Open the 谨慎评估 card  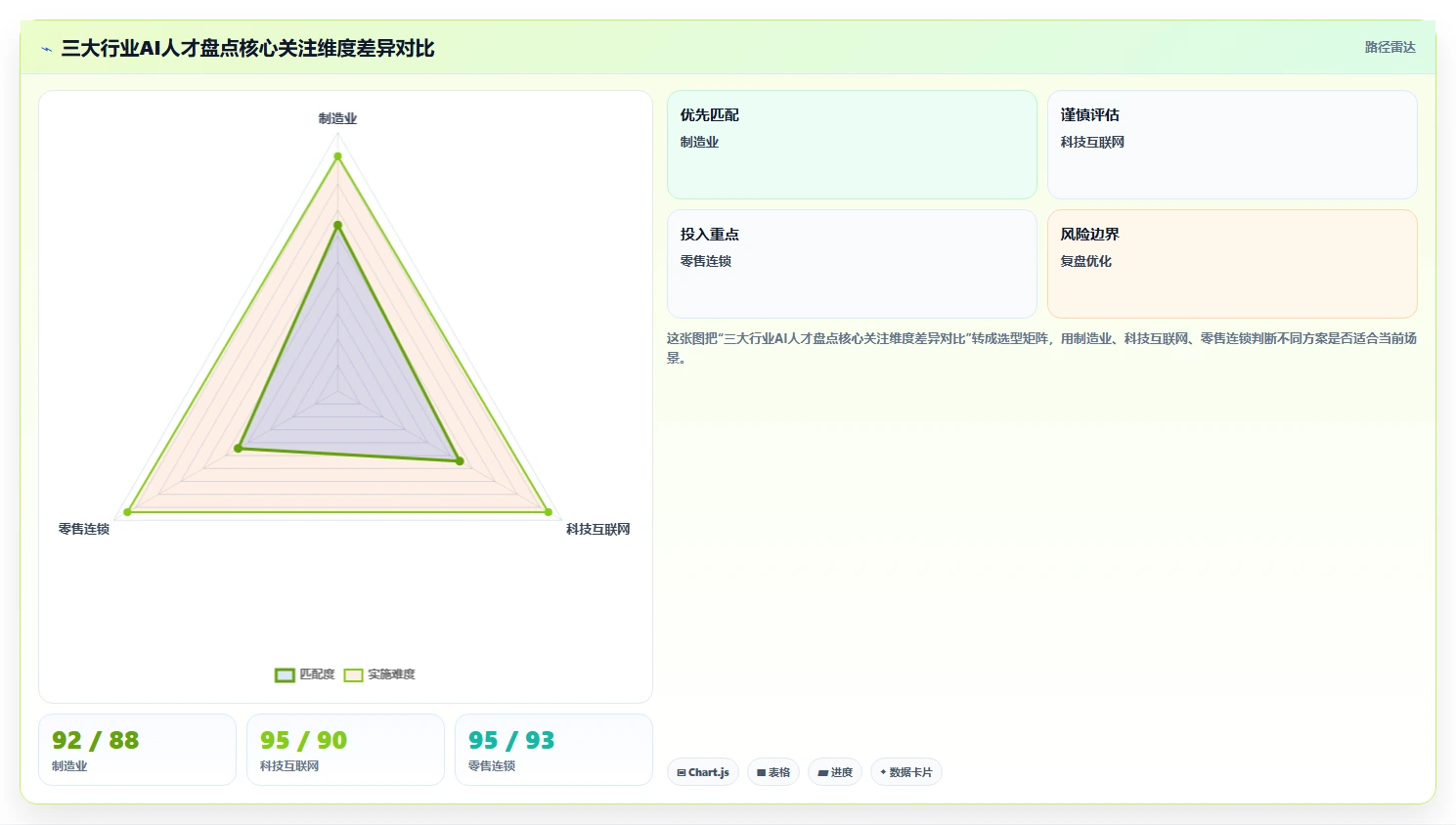[1232, 145]
